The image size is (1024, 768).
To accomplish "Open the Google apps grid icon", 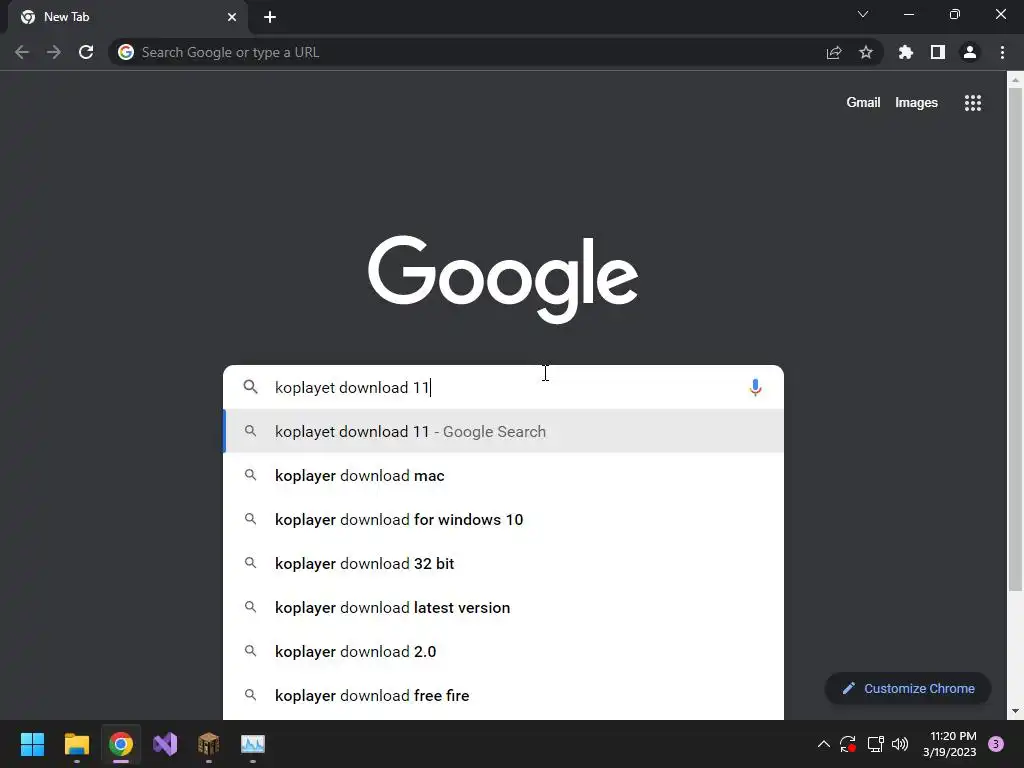I will (x=973, y=103).
